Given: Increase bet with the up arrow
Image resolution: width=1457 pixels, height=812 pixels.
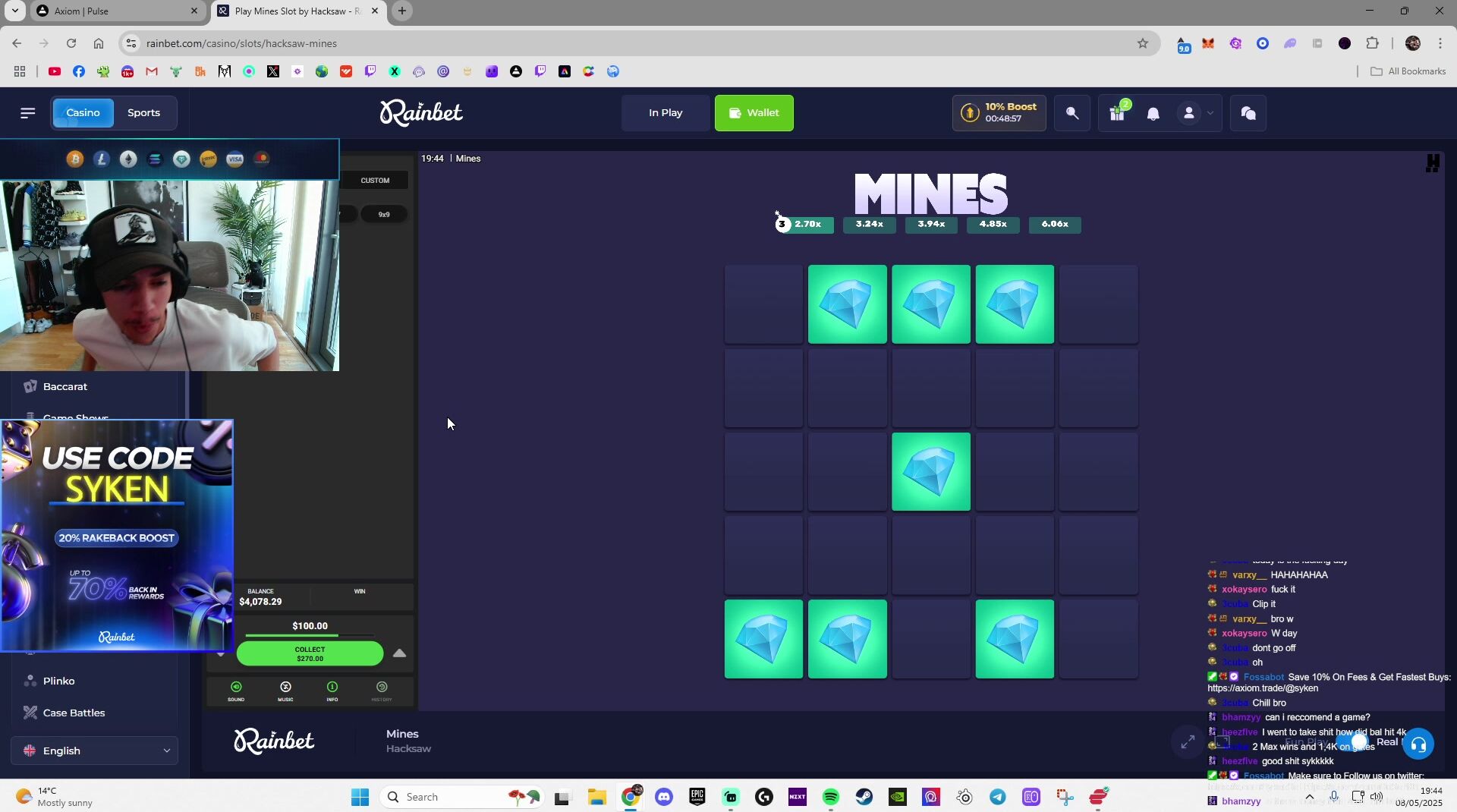Looking at the screenshot, I should click(399, 653).
